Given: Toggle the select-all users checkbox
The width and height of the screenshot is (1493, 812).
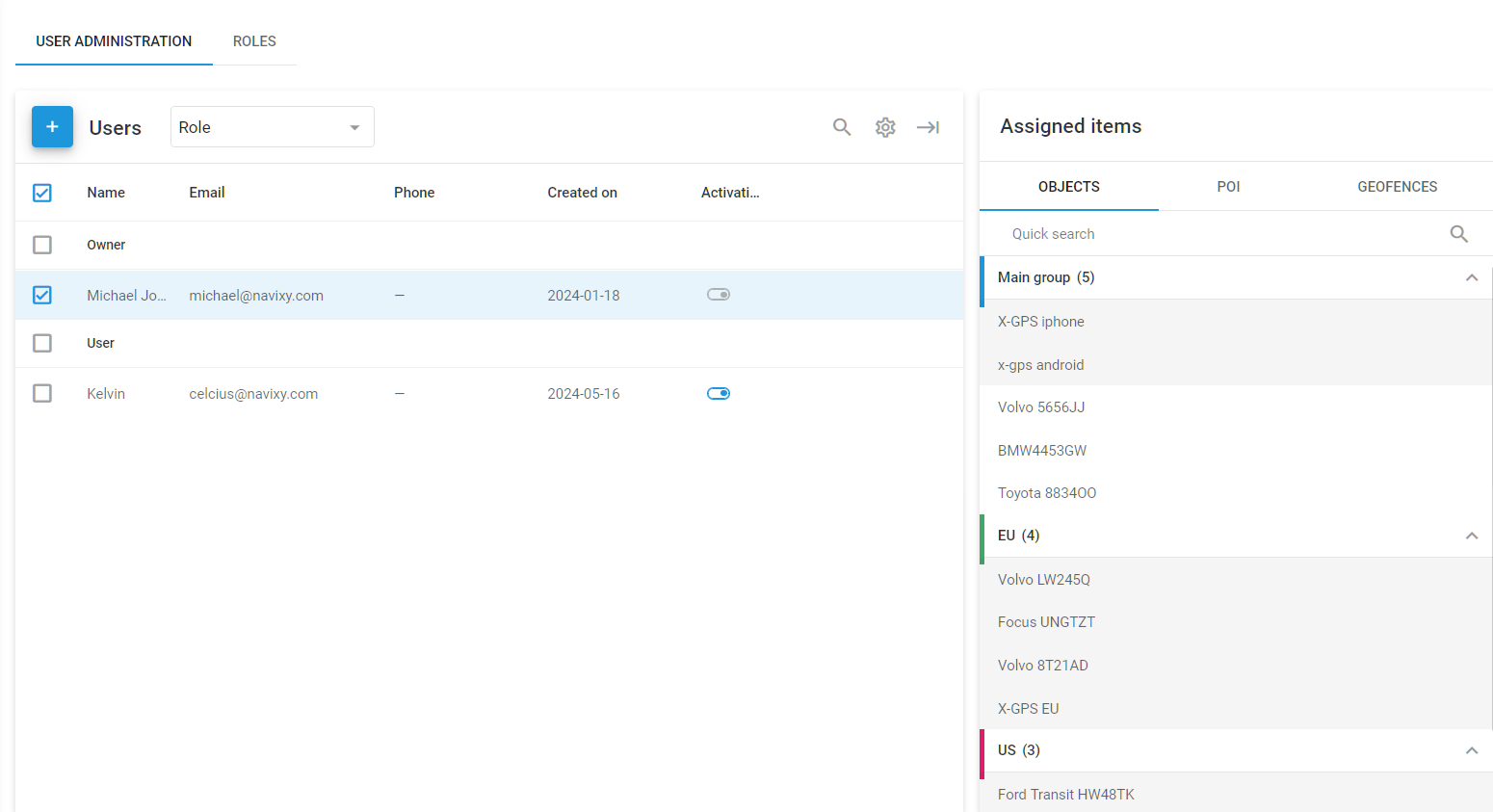Looking at the screenshot, I should (x=42, y=193).
